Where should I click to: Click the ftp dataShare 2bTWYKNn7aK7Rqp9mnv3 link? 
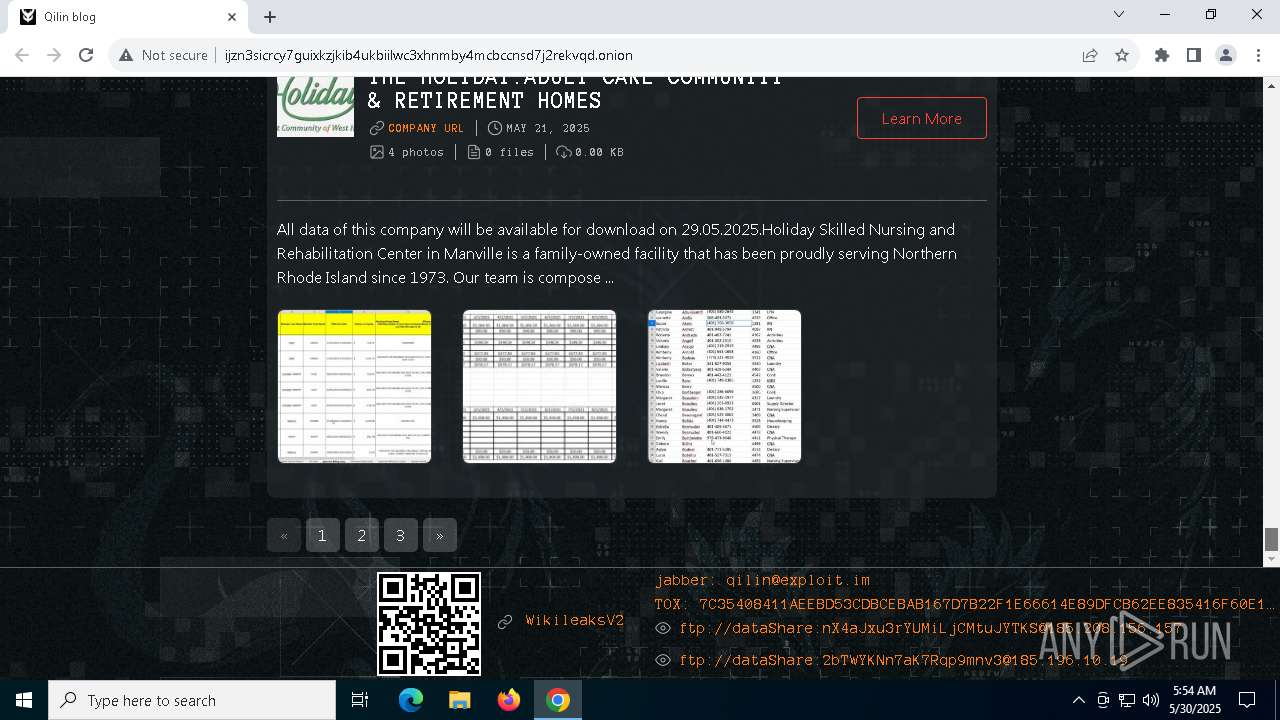click(903, 660)
